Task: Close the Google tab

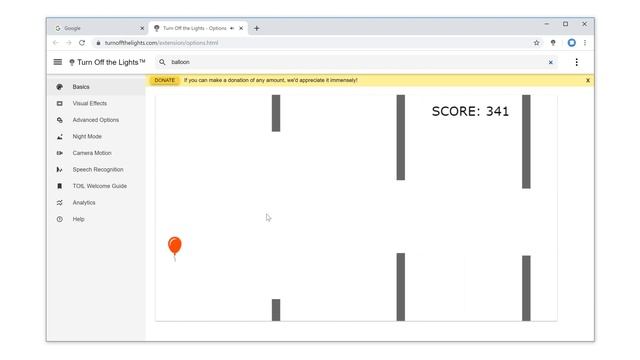Action: pos(142,28)
